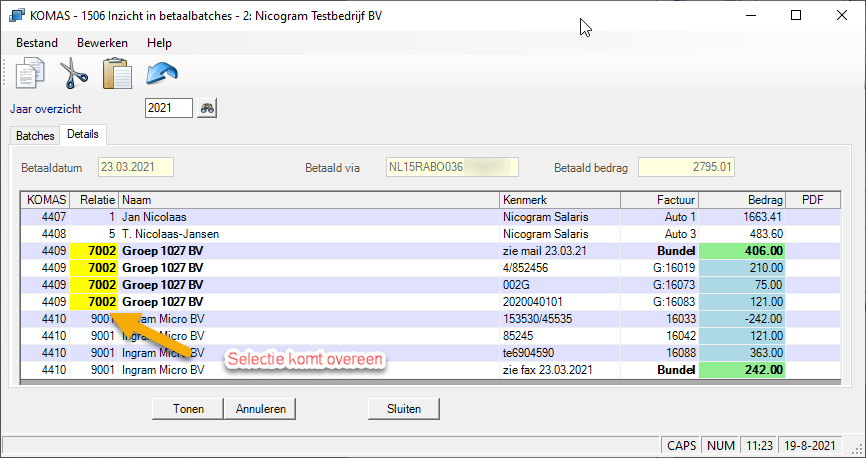Click factuur Auto 3 cell
The image size is (866, 458).
[659, 234]
